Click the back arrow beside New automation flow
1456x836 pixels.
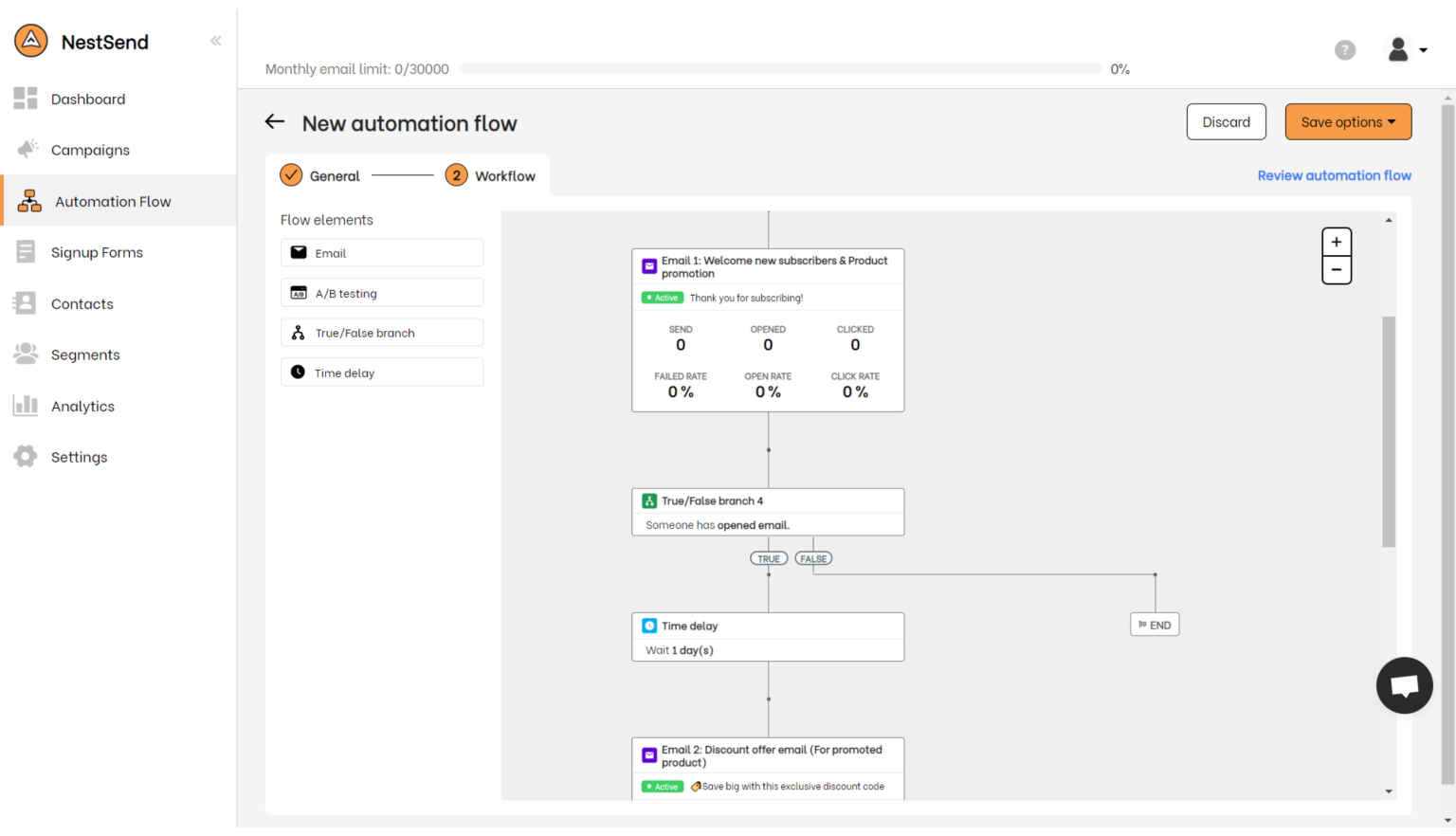pyautogui.click(x=275, y=121)
